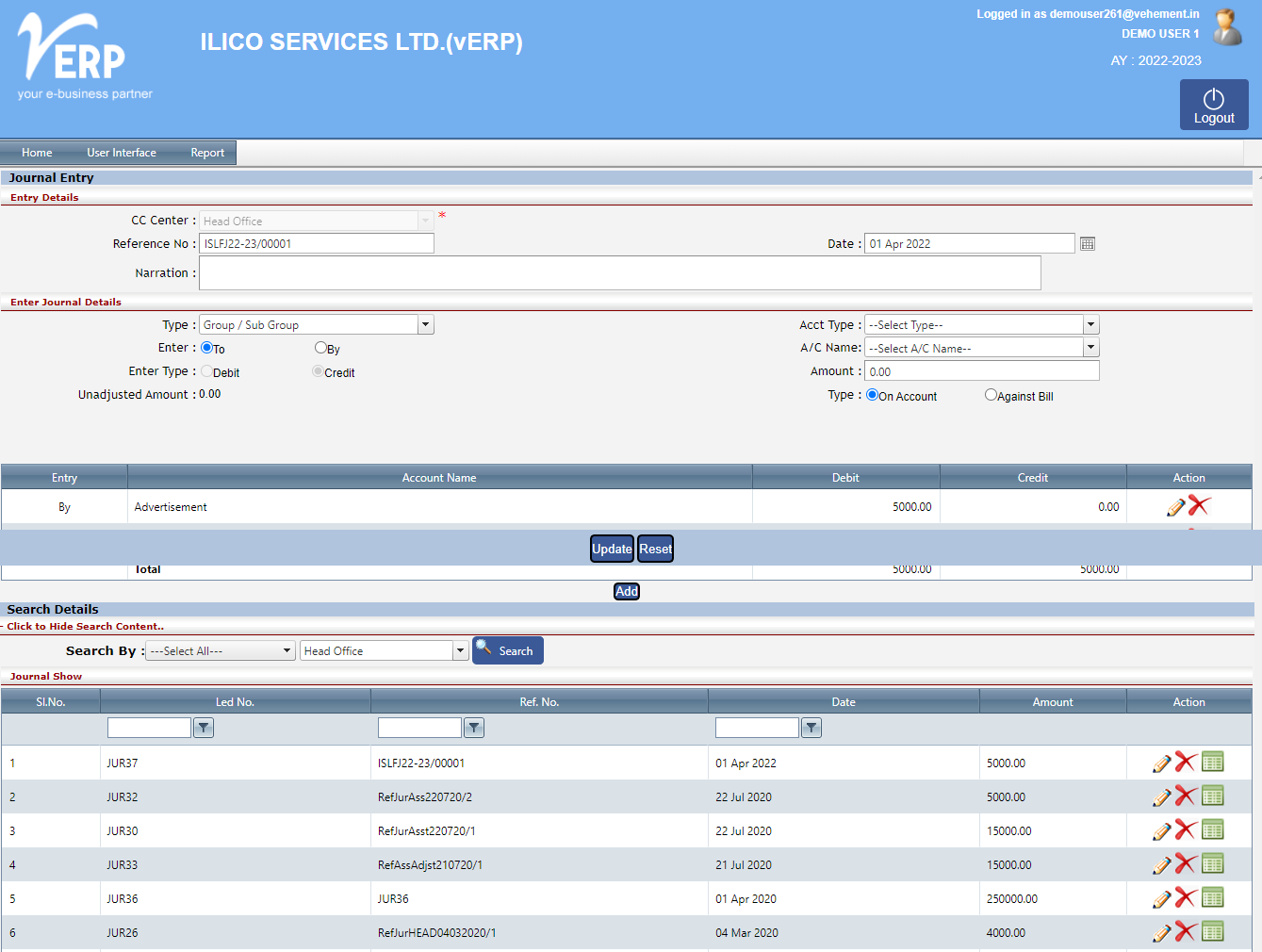Select the 'By' Enter radio button

(x=320, y=348)
